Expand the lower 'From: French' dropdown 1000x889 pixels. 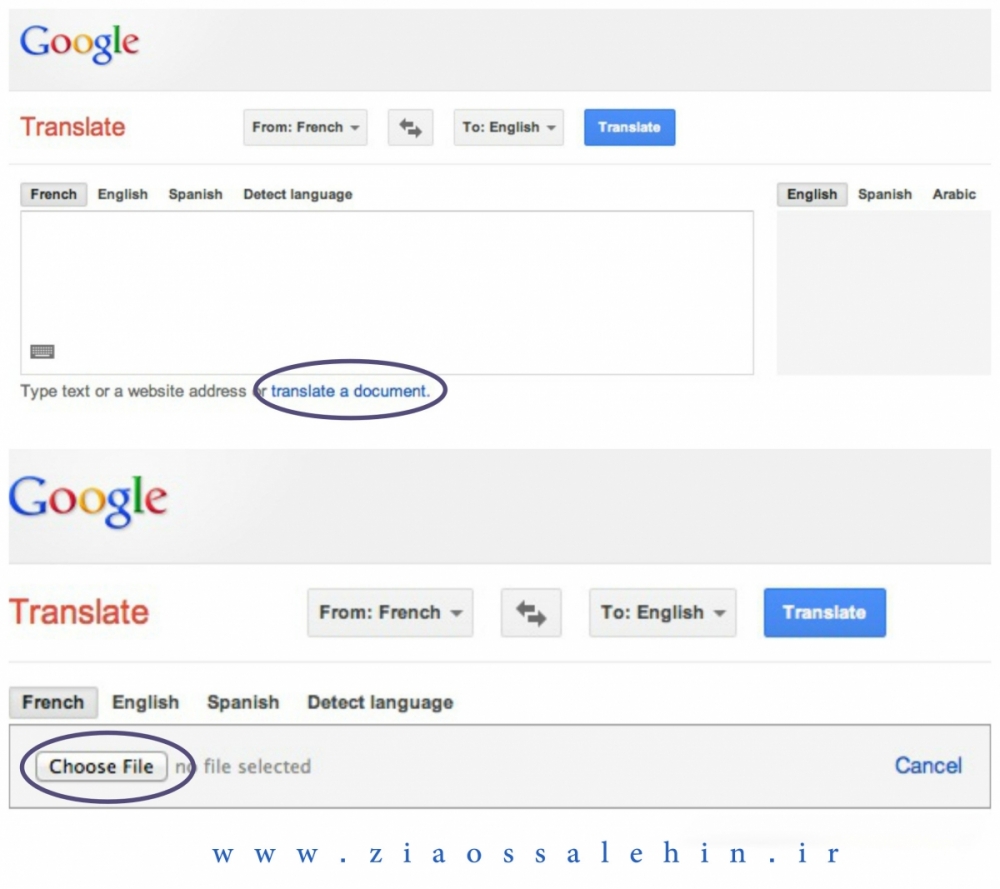(390, 613)
